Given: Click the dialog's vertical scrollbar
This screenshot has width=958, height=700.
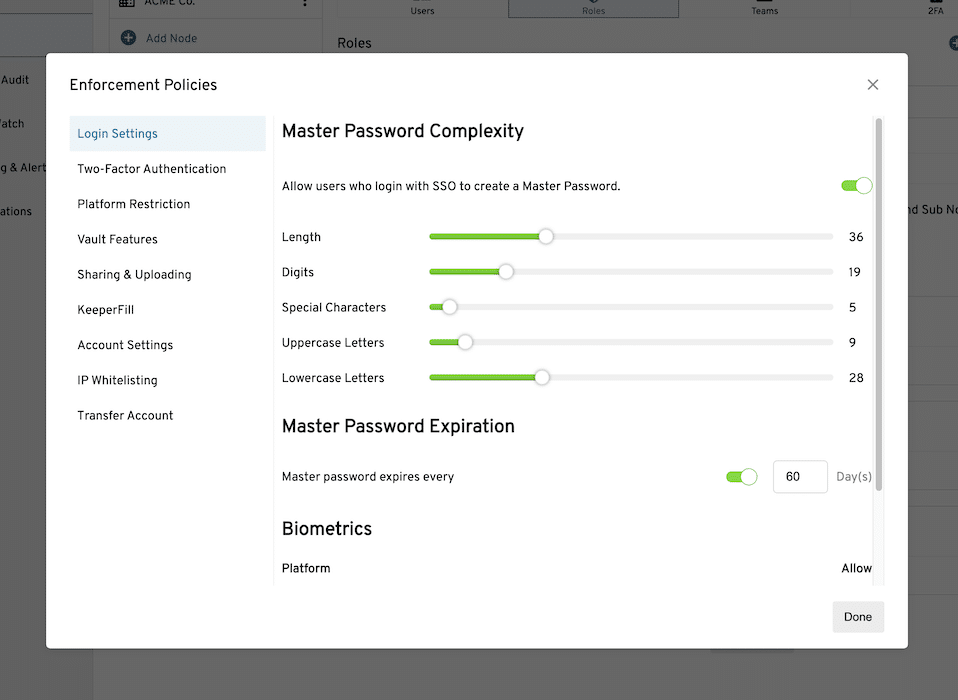Looking at the screenshot, I should tap(879, 300).
